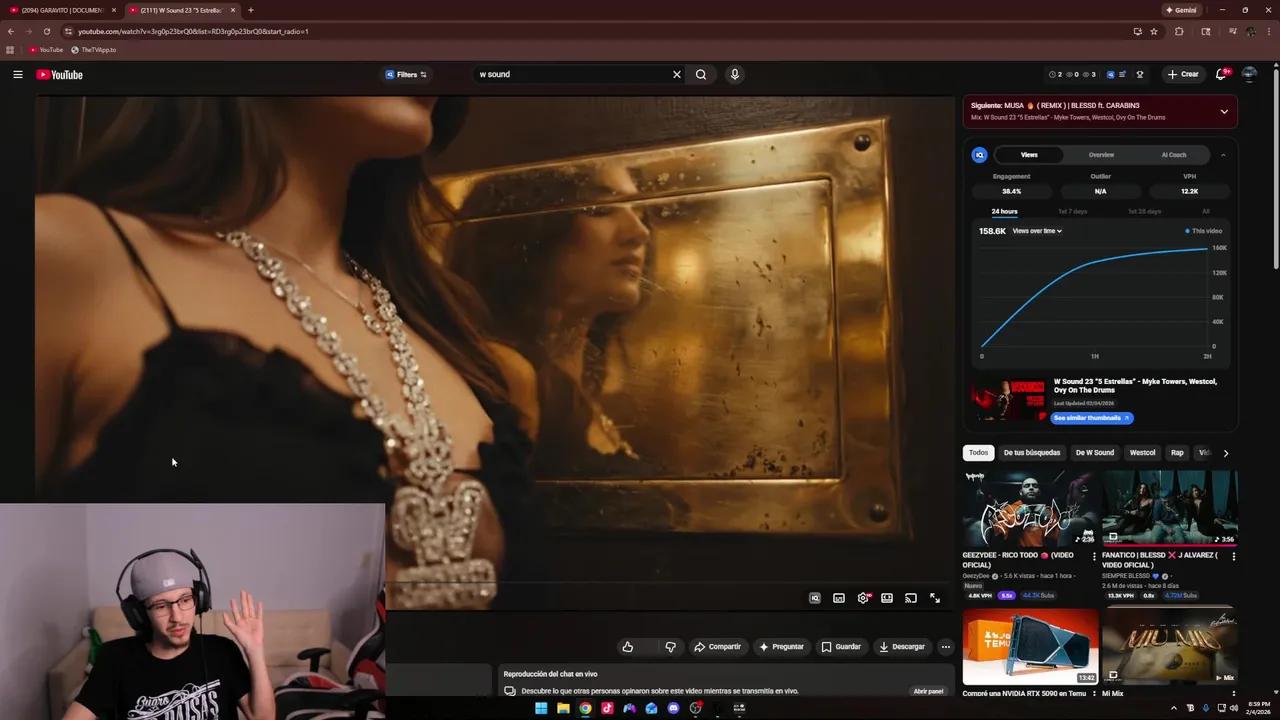This screenshot has height=720, width=1280.
Task: Click the vidIQ logo in stats panel
Action: click(x=980, y=155)
